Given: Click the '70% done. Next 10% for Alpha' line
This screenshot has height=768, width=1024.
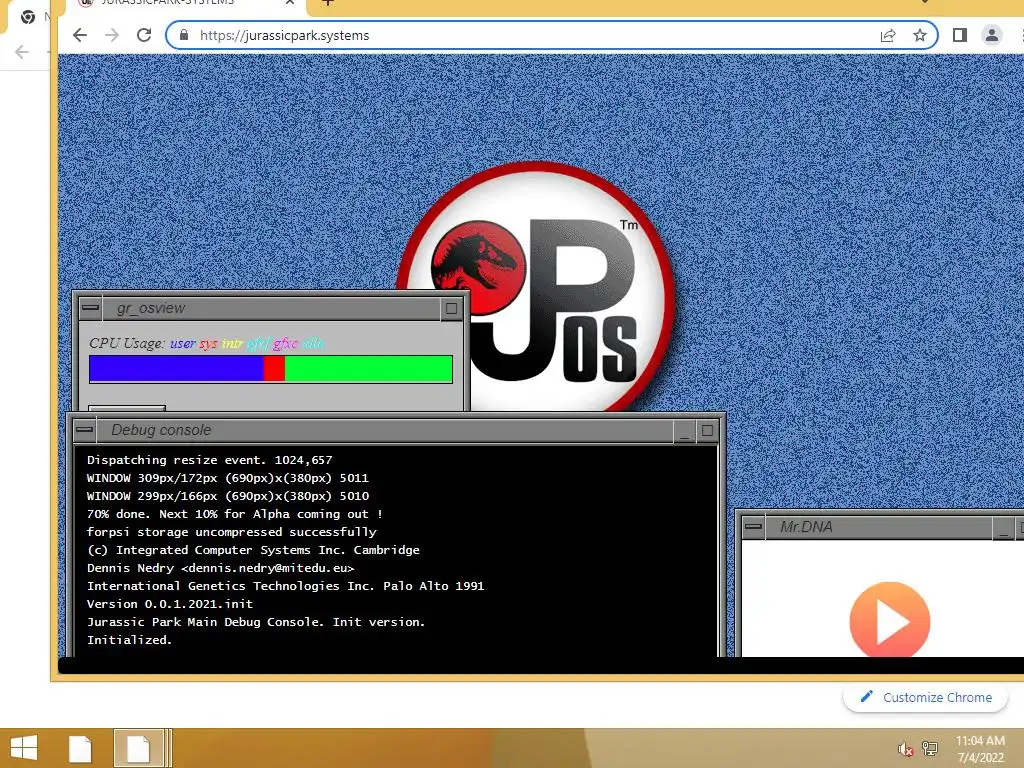Looking at the screenshot, I should click(234, 514).
